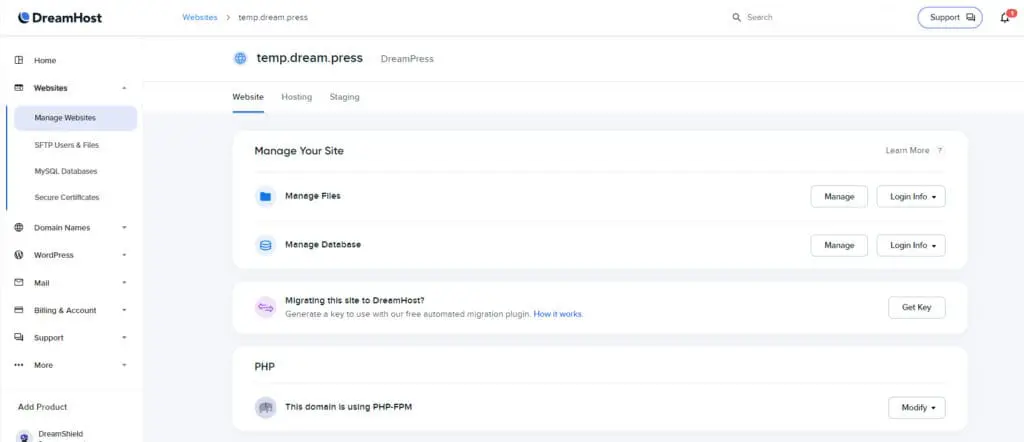
Task: Click the Mail envelope icon
Action: (19, 283)
